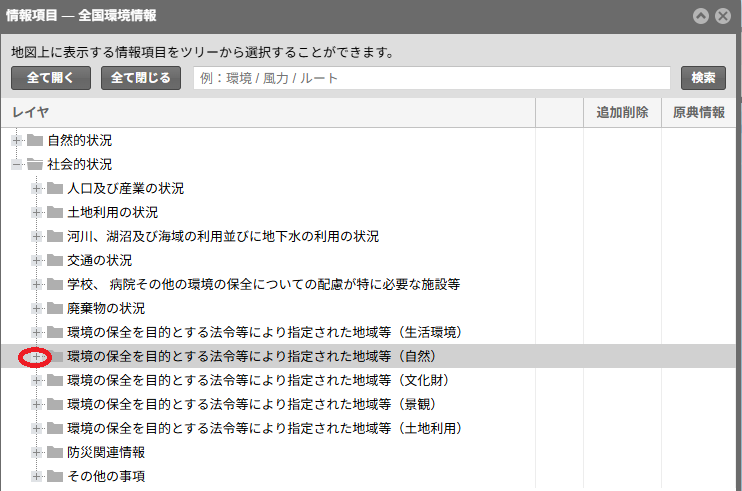Image resolution: width=742 pixels, height=491 pixels.
Task: Expand 学校、病院その他 facilities node
Action: point(36,284)
